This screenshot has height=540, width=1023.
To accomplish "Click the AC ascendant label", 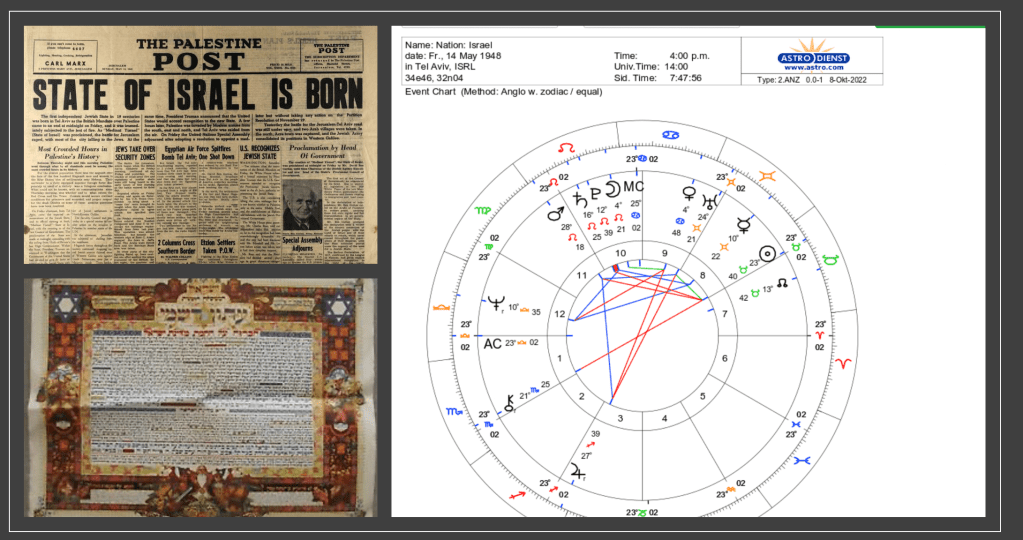I will coord(492,343).
